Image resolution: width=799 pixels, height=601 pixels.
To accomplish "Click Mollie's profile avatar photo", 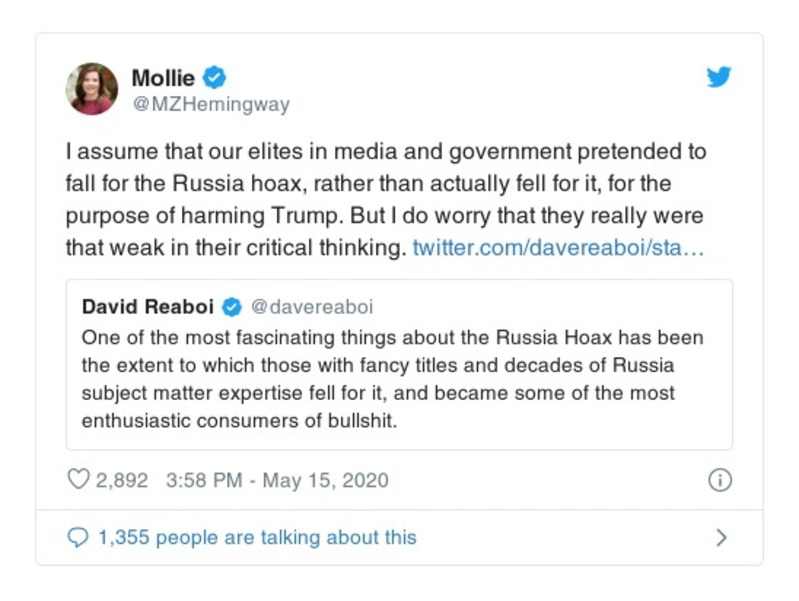I will pyautogui.click(x=92, y=88).
